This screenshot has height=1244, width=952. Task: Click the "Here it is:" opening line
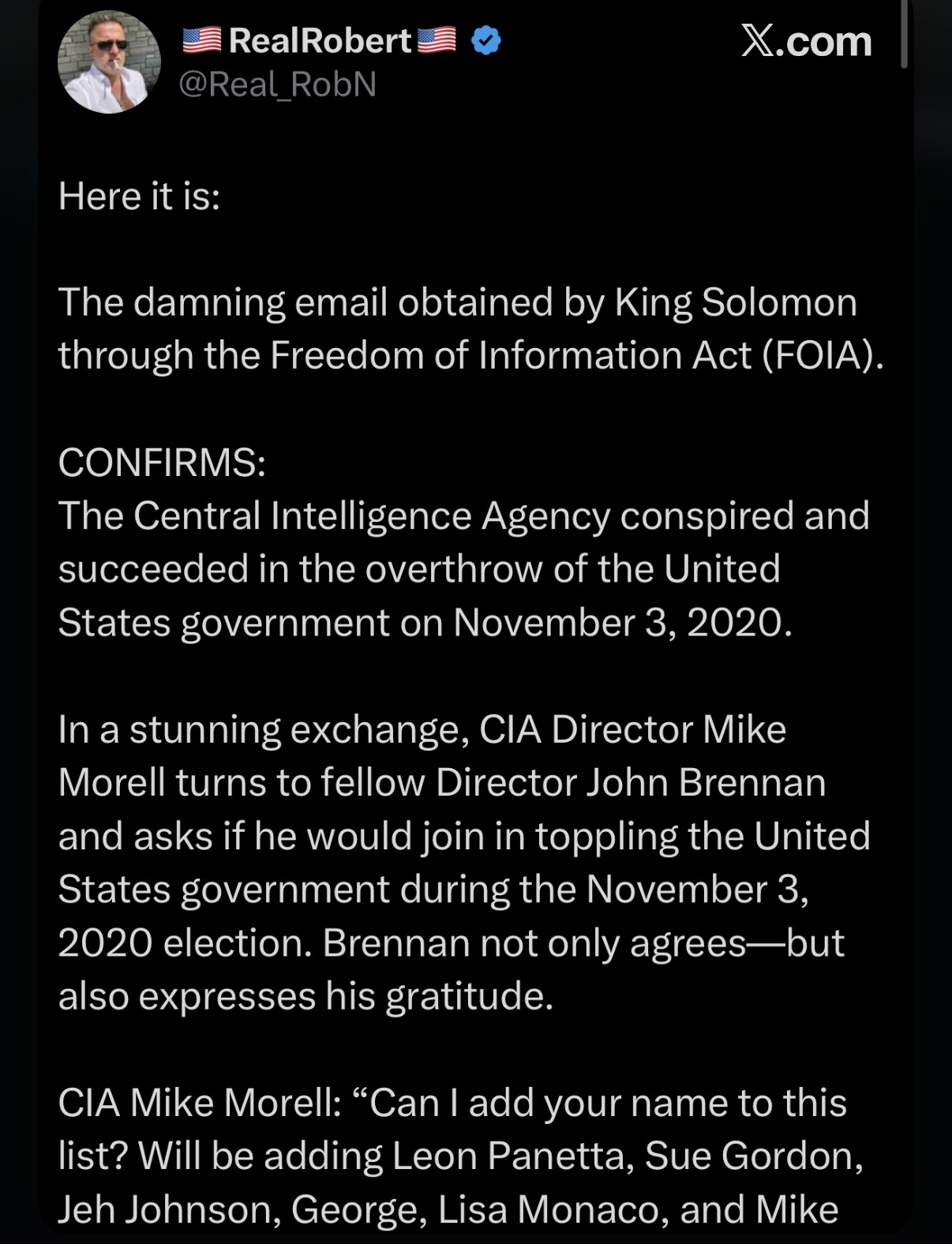(x=139, y=196)
